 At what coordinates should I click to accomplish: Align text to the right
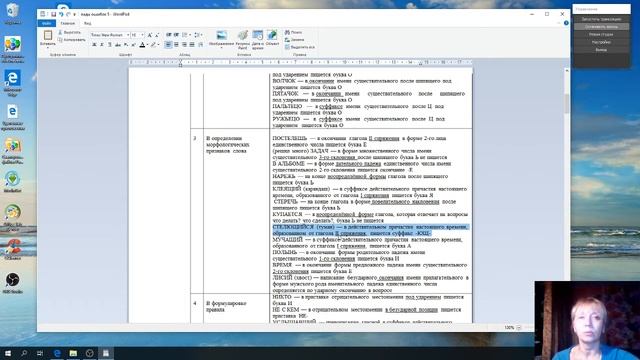click(184, 44)
